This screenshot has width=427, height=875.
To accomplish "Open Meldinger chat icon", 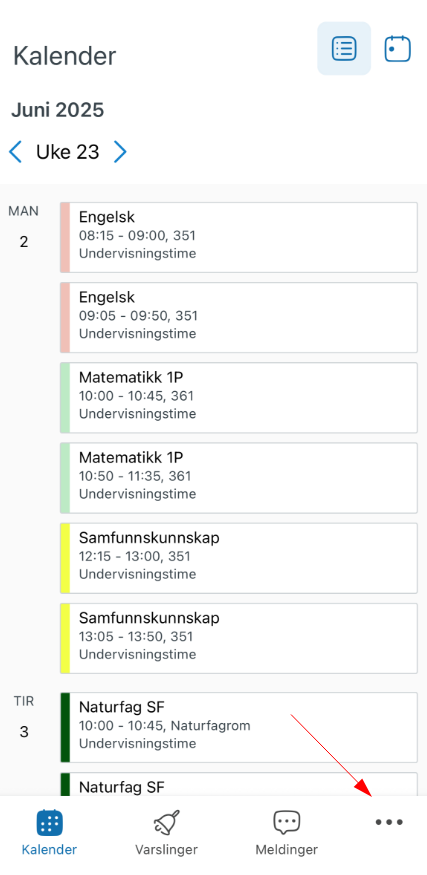I will [x=286, y=823].
